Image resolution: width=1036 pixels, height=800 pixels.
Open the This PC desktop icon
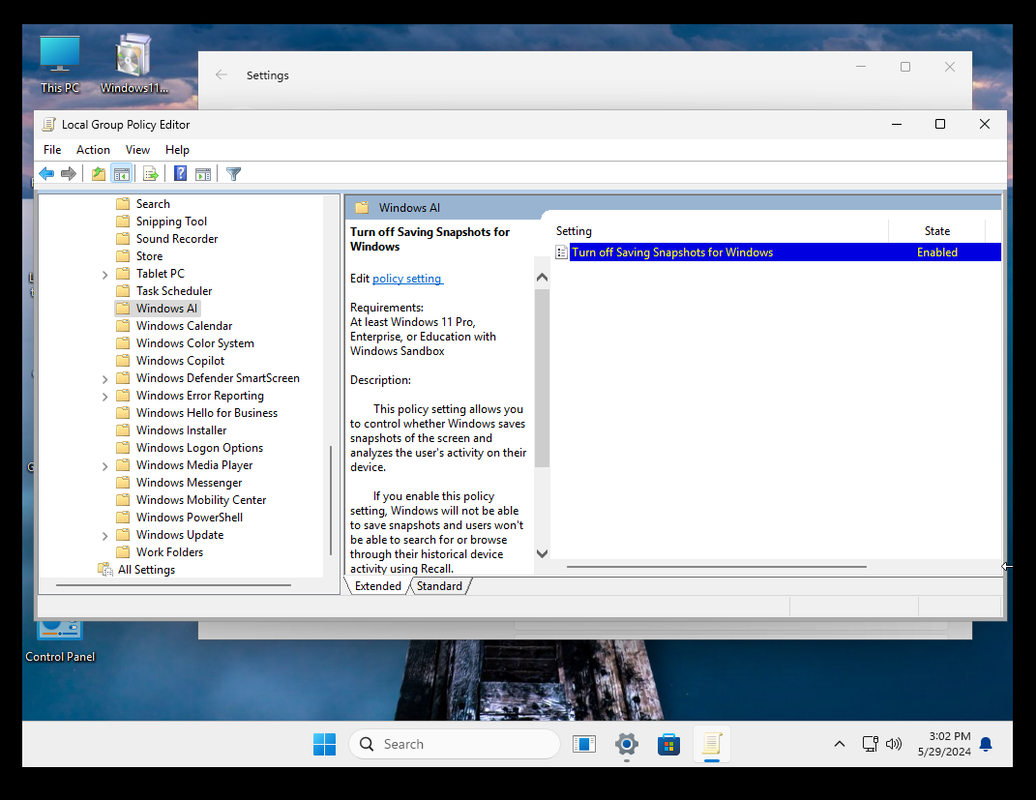point(59,65)
